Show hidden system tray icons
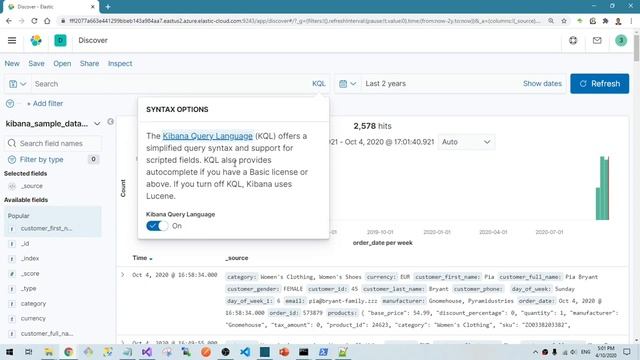This screenshot has height=360, width=640. pyautogui.click(x=535, y=352)
